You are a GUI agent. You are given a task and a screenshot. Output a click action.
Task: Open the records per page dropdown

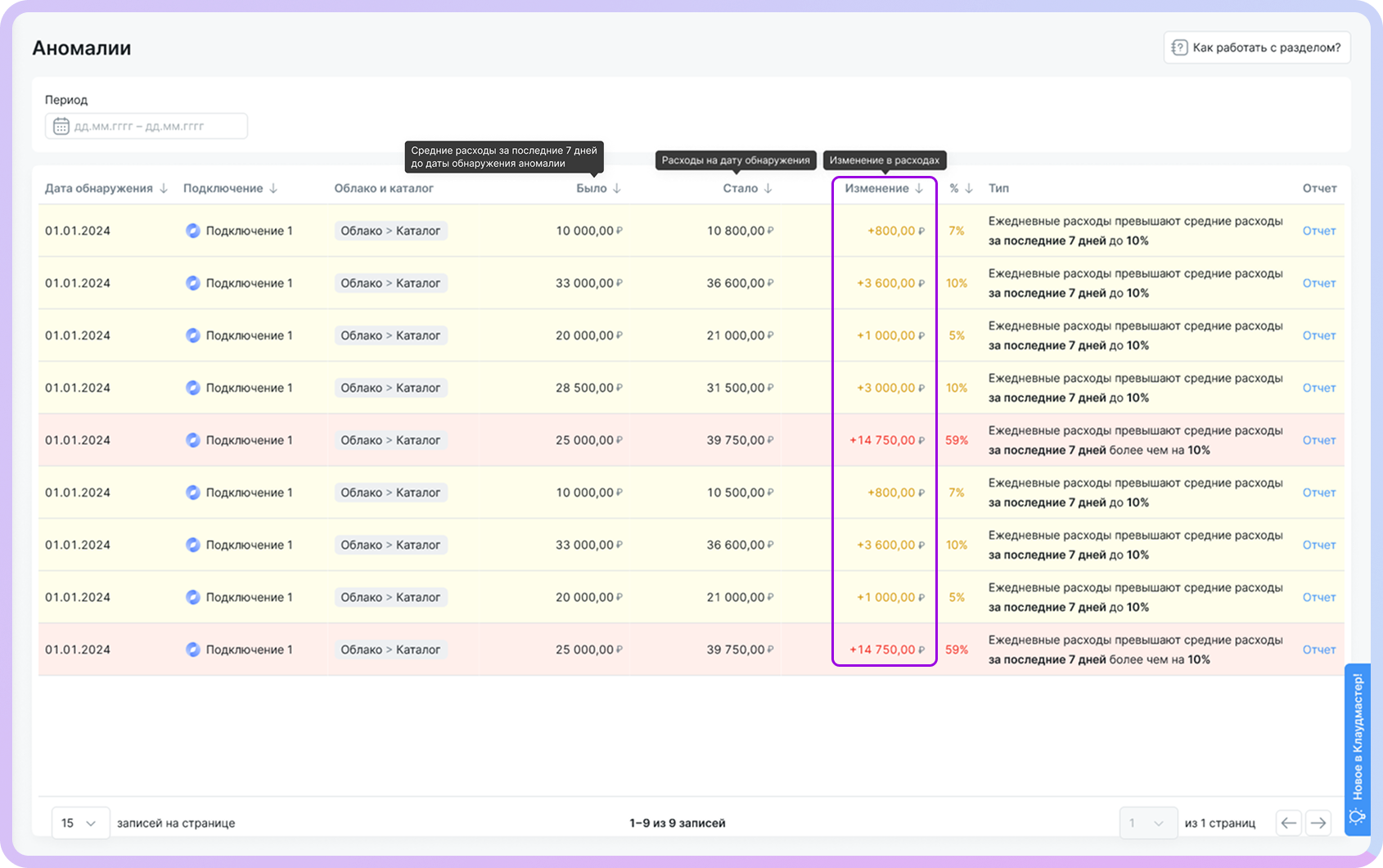(80, 823)
